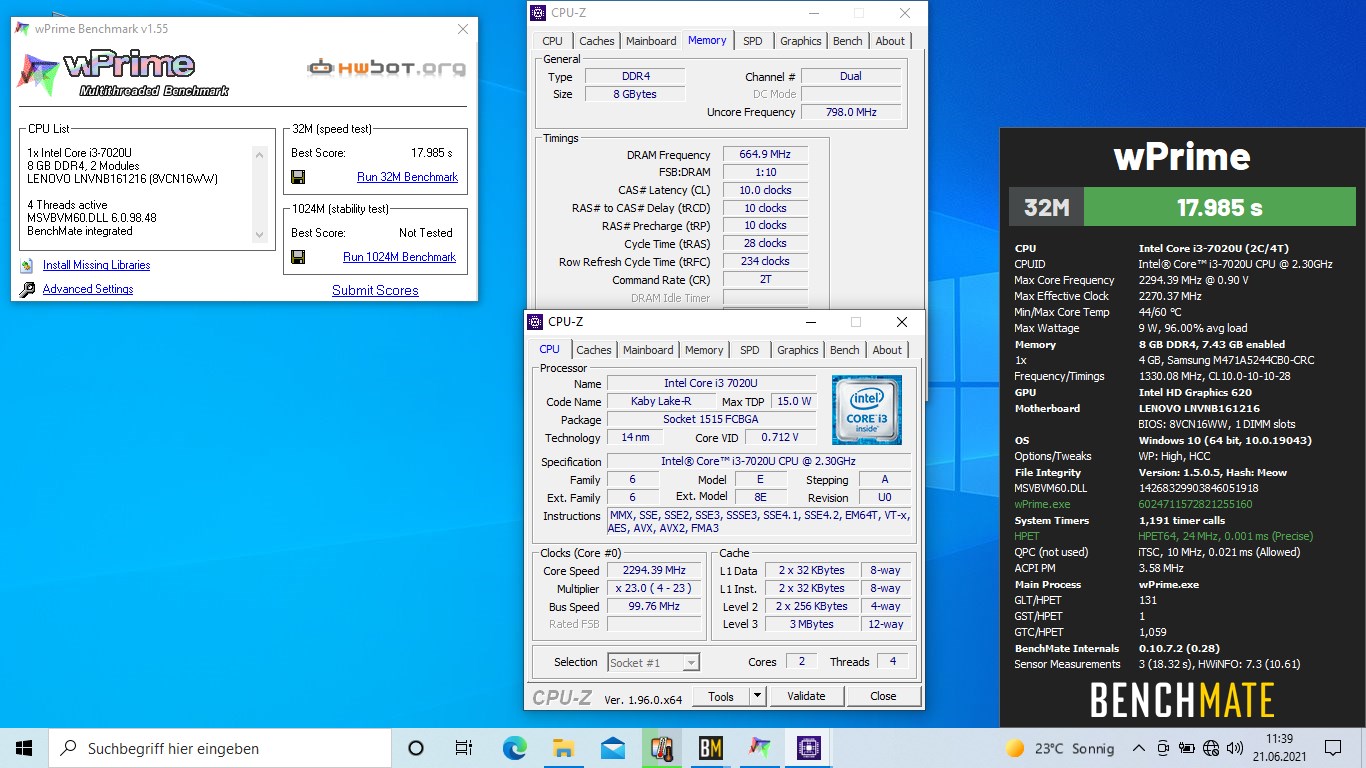The image size is (1366, 768).
Task: Click the Validate button in CPU-Z
Action: [x=806, y=696]
